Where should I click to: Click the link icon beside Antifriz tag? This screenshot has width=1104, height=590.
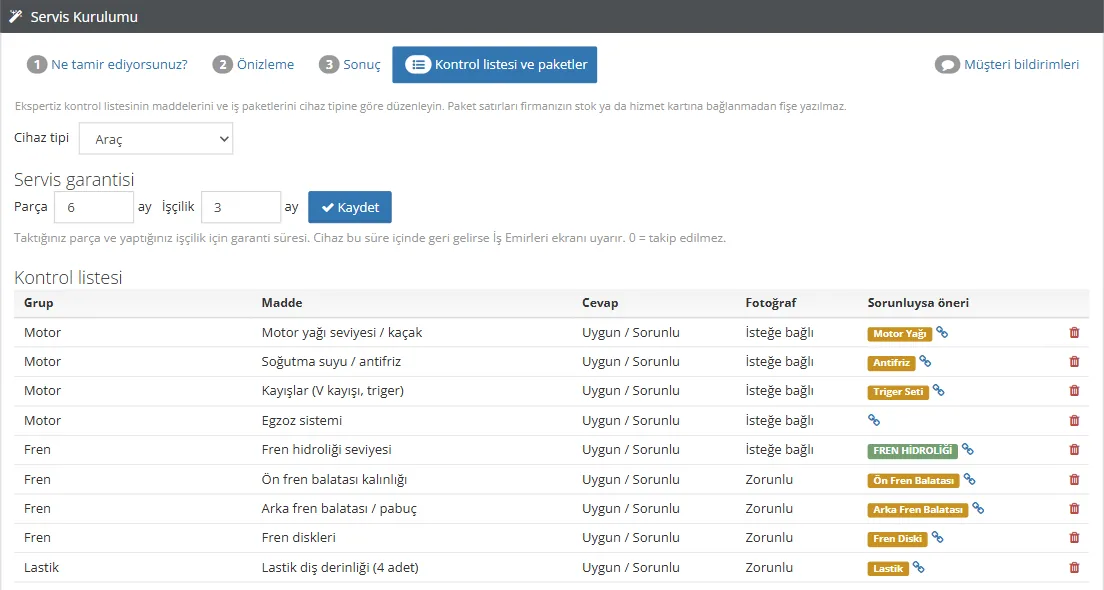coord(925,361)
